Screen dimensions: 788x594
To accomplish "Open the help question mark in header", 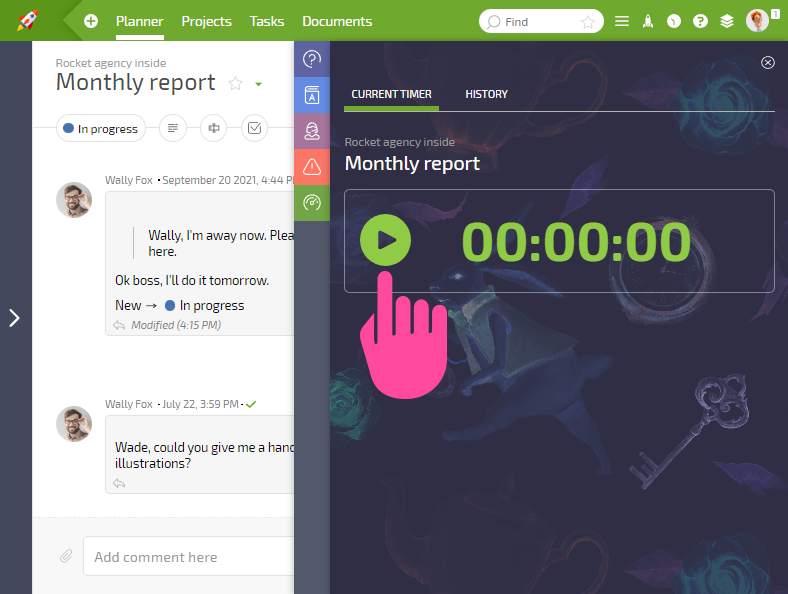I will [700, 21].
